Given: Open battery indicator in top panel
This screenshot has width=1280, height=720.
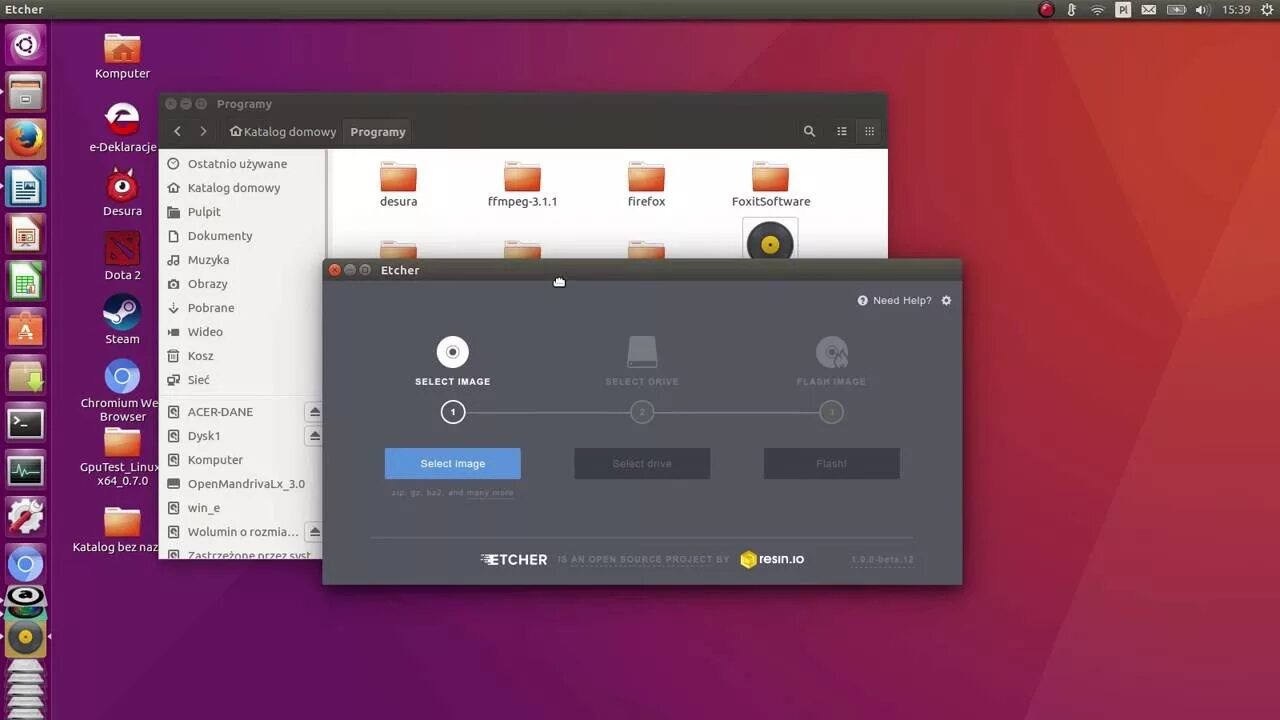Looking at the screenshot, I should tap(1176, 9).
